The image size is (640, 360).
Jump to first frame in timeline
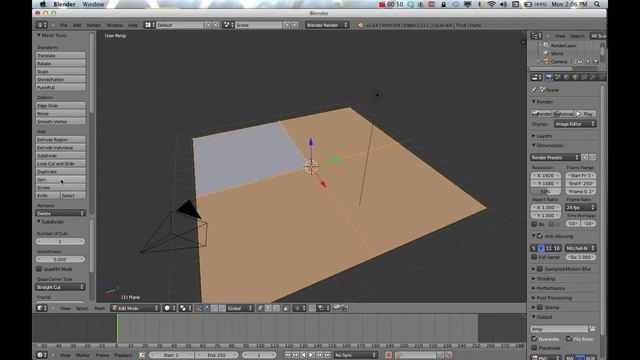pos(287,355)
